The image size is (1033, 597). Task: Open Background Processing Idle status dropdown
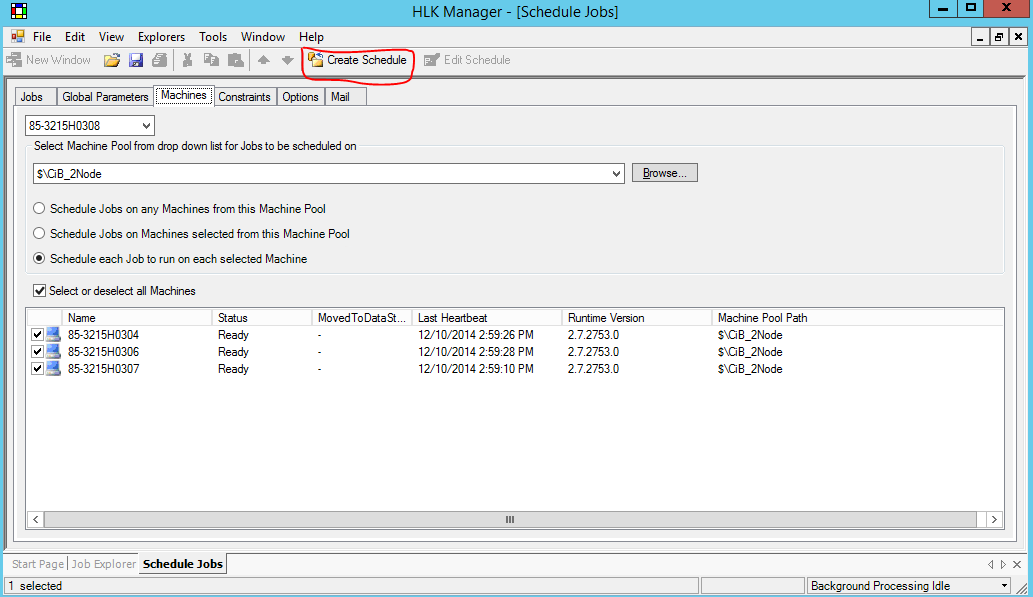1004,586
